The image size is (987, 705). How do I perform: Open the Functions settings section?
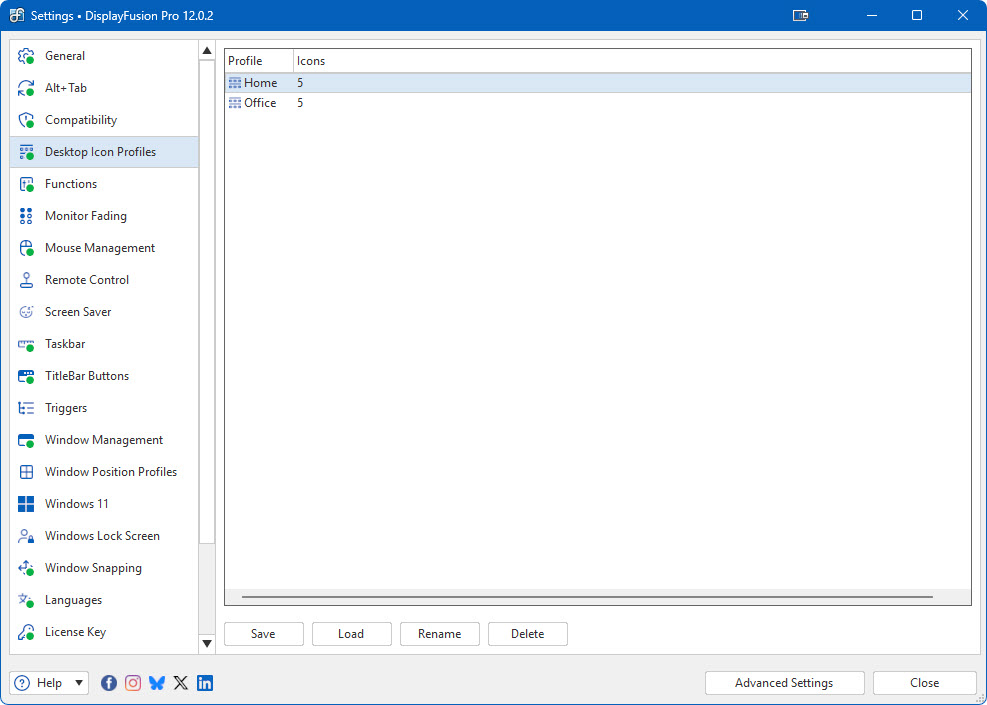(71, 184)
